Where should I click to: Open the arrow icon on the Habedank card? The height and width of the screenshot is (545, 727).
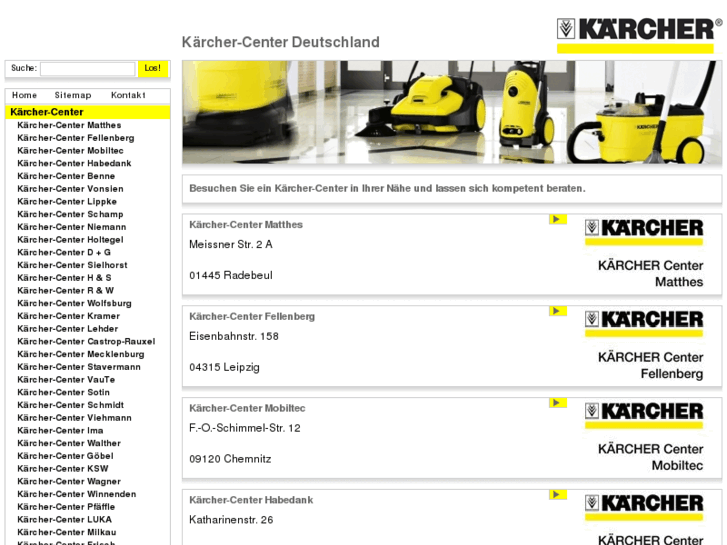click(x=558, y=494)
